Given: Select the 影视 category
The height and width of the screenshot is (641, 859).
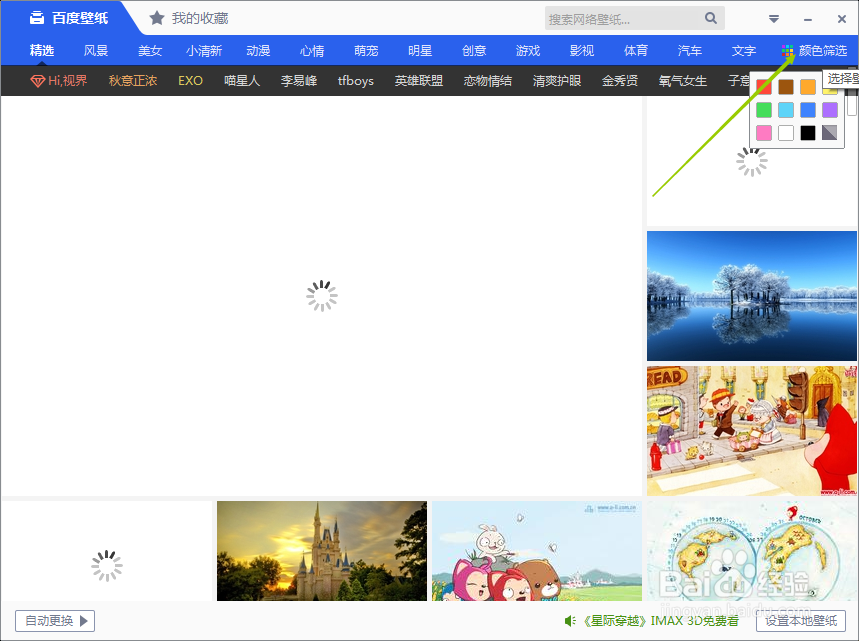Looking at the screenshot, I should (582, 51).
